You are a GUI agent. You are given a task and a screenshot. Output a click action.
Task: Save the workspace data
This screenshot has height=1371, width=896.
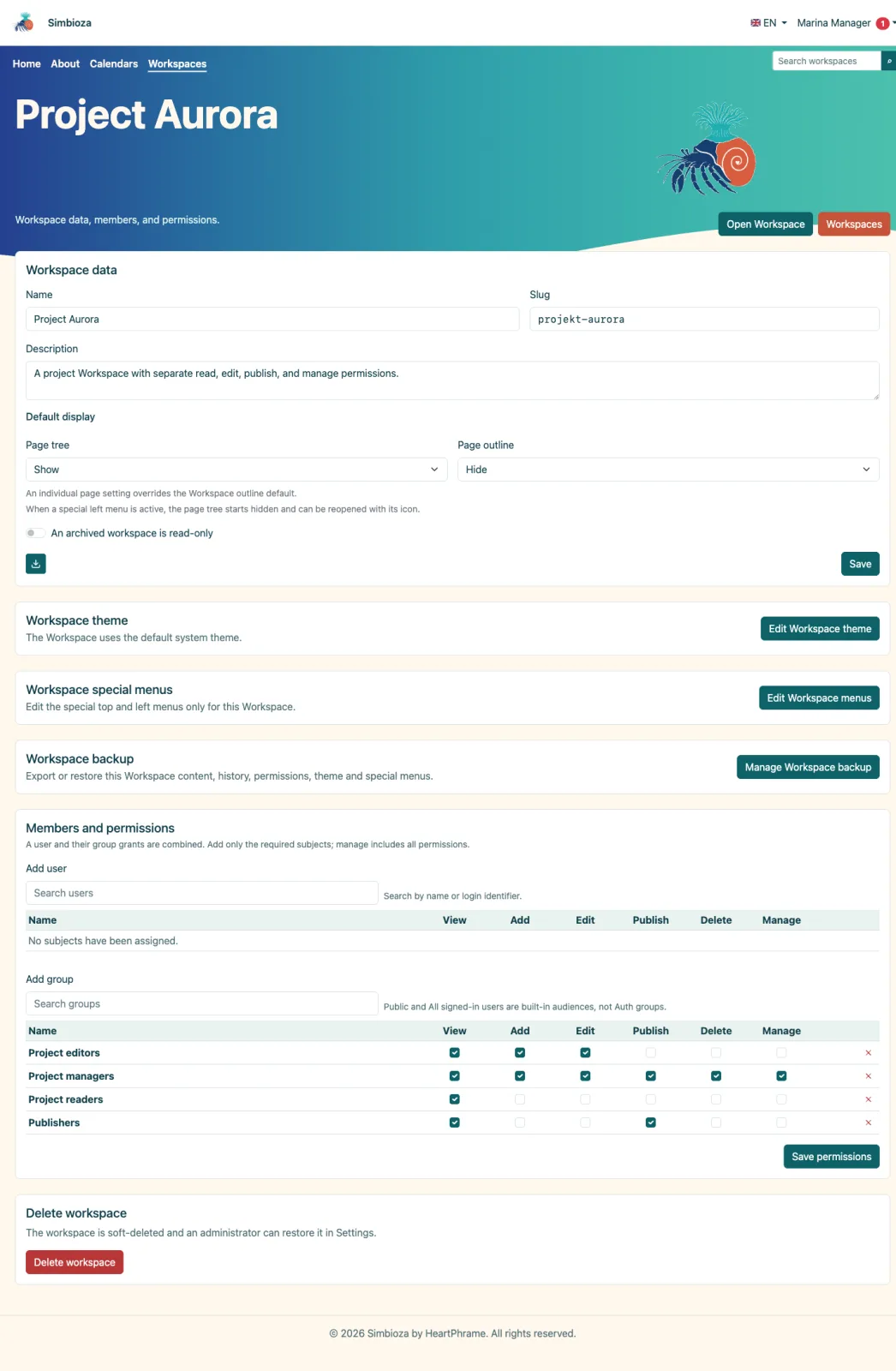pyautogui.click(x=860, y=564)
